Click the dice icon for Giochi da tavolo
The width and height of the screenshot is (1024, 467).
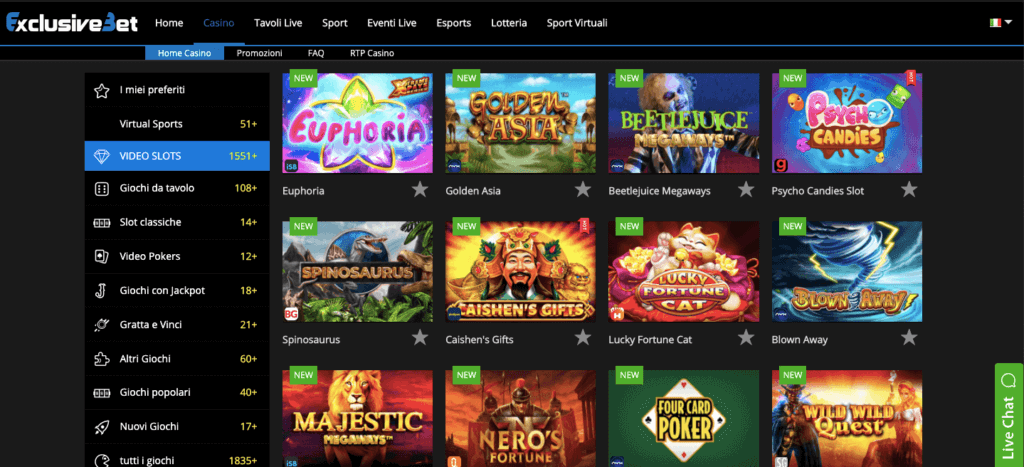tap(101, 189)
